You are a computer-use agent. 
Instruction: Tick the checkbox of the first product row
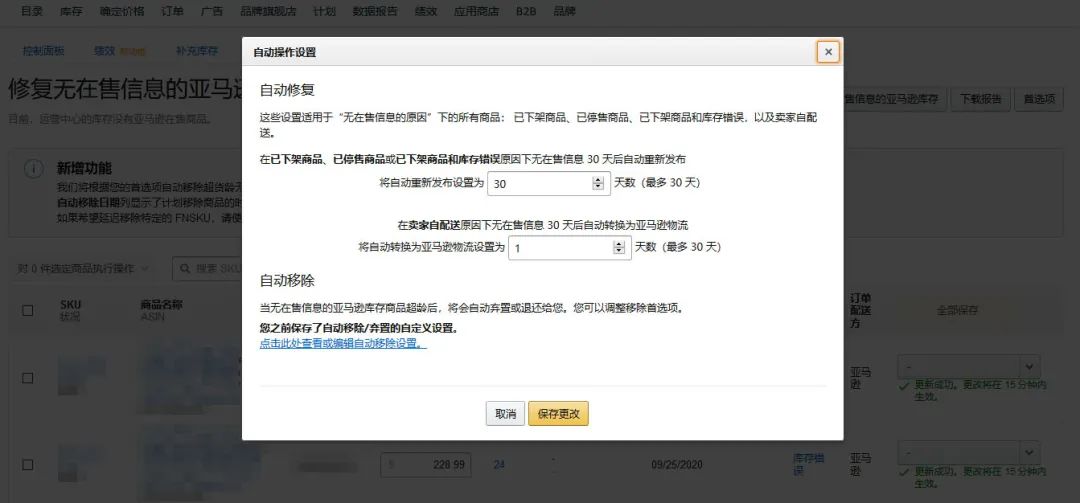click(28, 378)
